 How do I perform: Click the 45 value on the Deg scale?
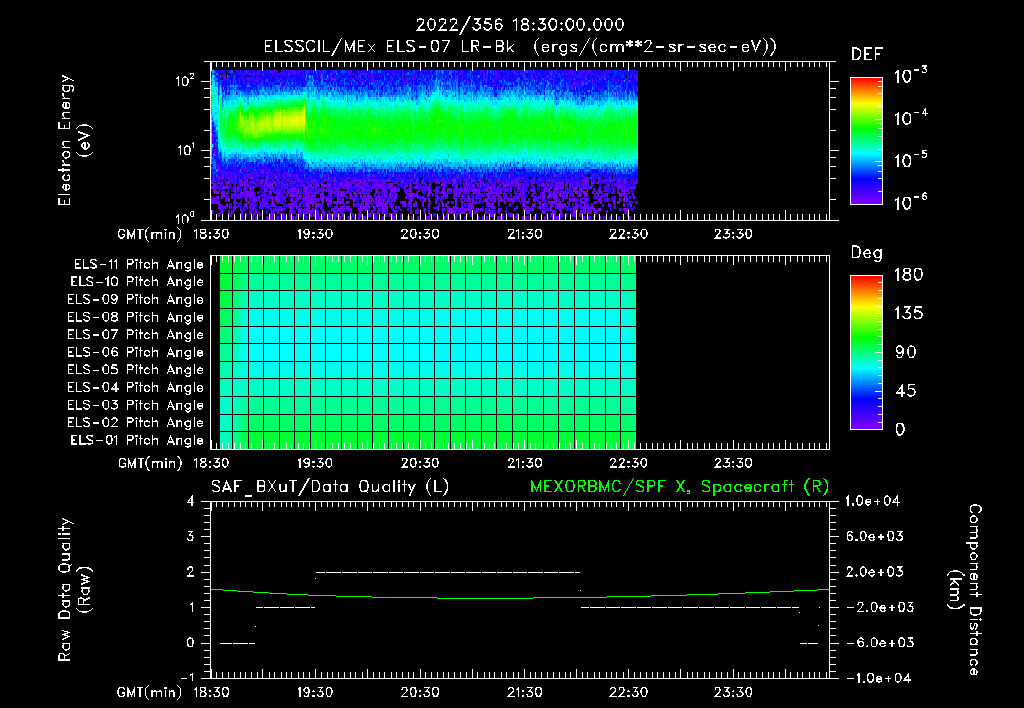(x=906, y=391)
